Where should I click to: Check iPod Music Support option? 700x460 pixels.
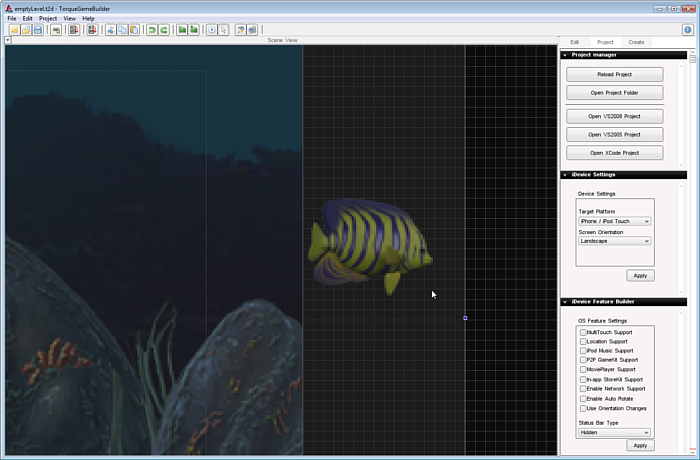click(583, 351)
